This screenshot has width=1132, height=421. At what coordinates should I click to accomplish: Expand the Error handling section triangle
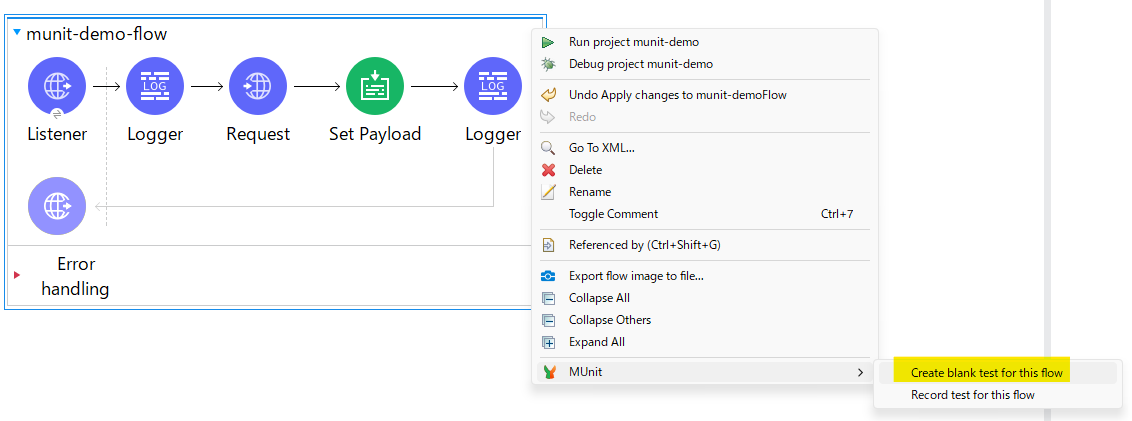tap(17, 275)
